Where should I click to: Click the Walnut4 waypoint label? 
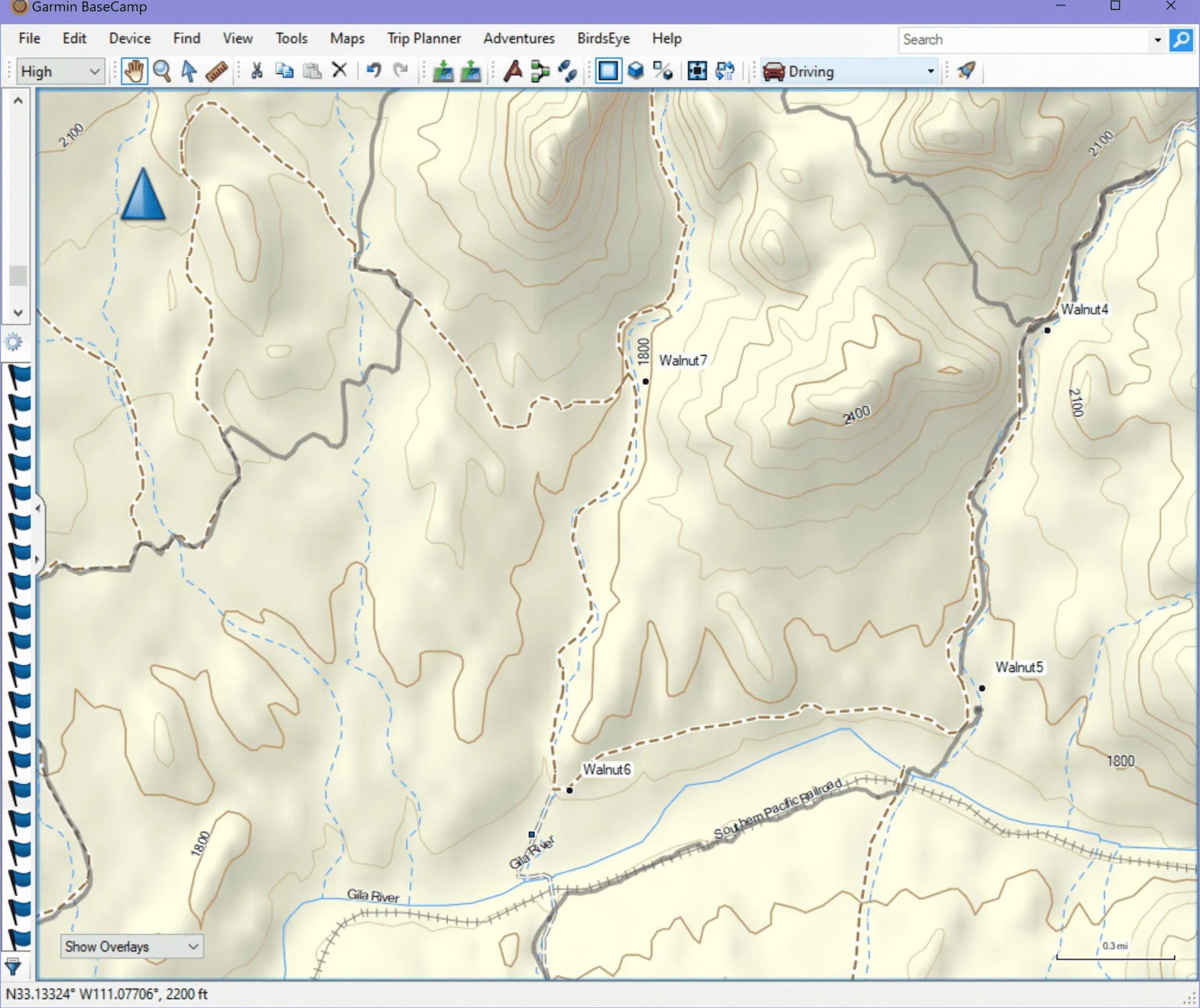tap(1084, 309)
